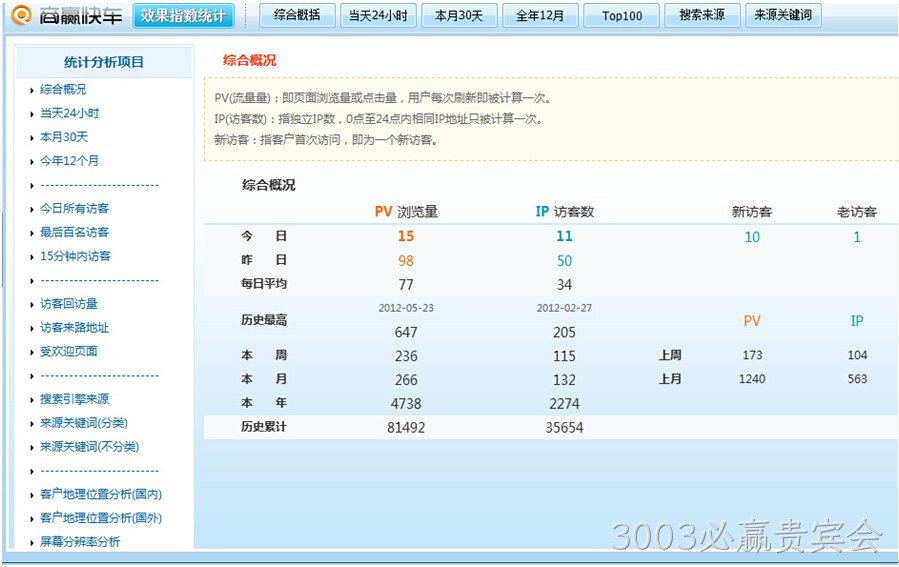The image size is (899, 567).
Task: Click the 每日平均 row label
Action: [x=264, y=283]
